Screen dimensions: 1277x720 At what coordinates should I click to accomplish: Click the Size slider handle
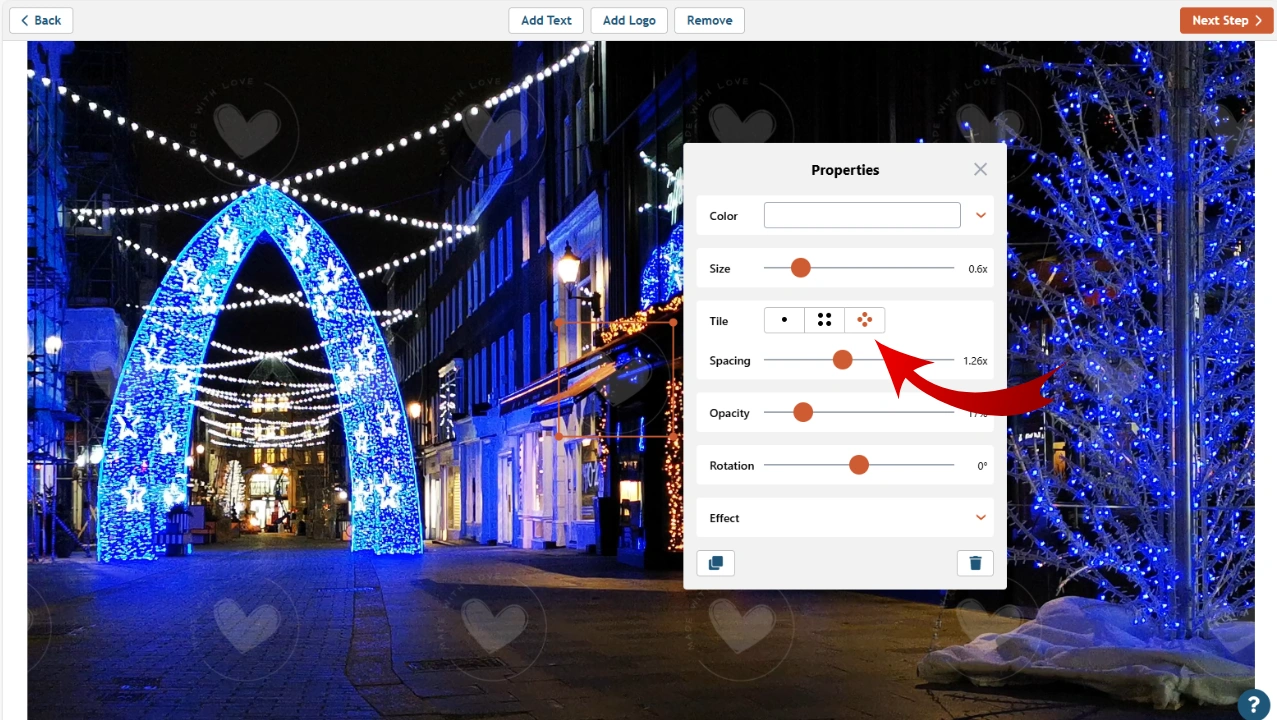coord(800,267)
